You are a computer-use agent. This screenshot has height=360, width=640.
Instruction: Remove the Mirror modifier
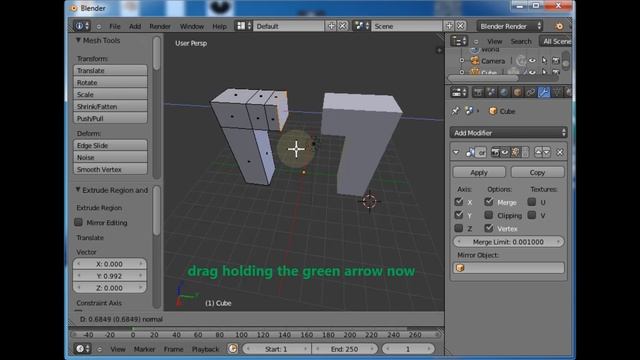tap(560, 153)
